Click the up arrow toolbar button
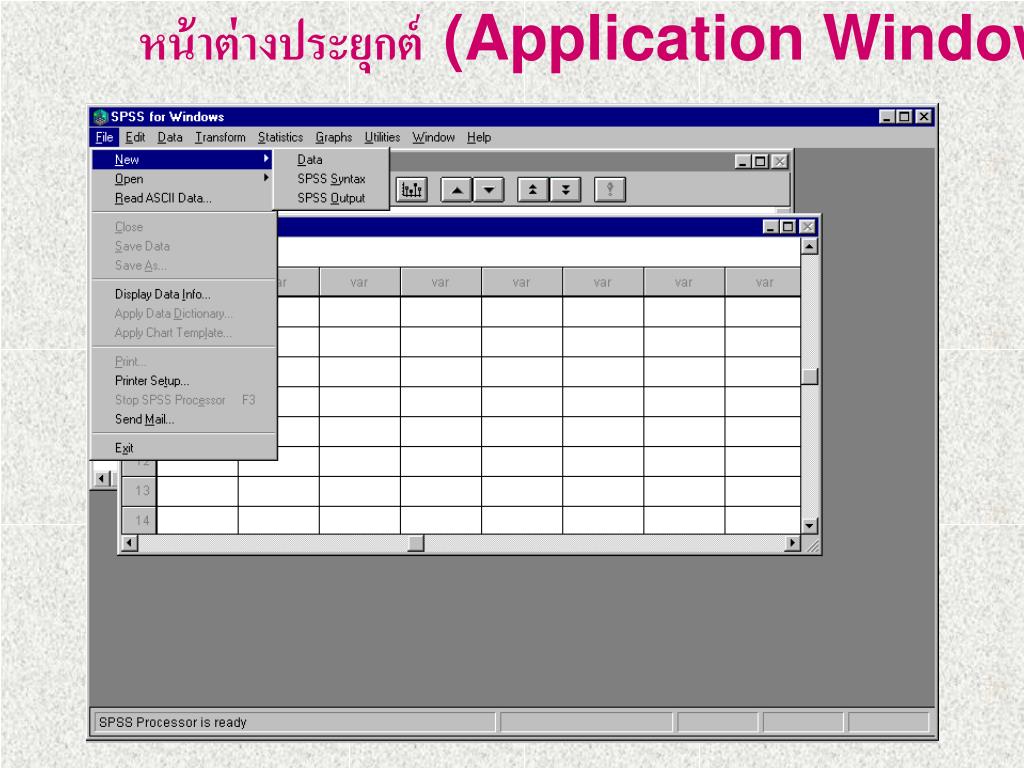The image size is (1024, 768). click(x=456, y=190)
